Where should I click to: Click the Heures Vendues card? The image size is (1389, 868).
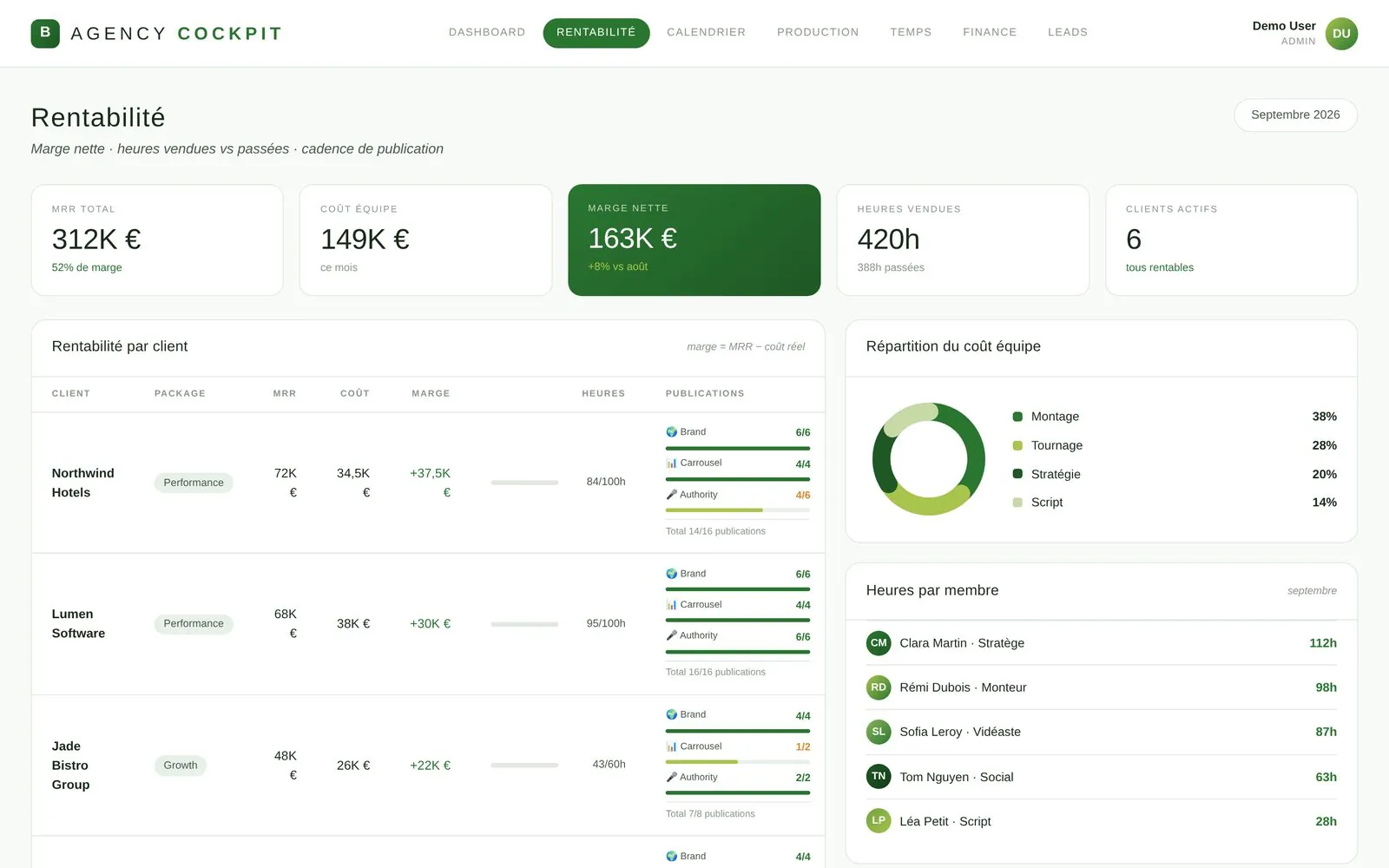[963, 240]
